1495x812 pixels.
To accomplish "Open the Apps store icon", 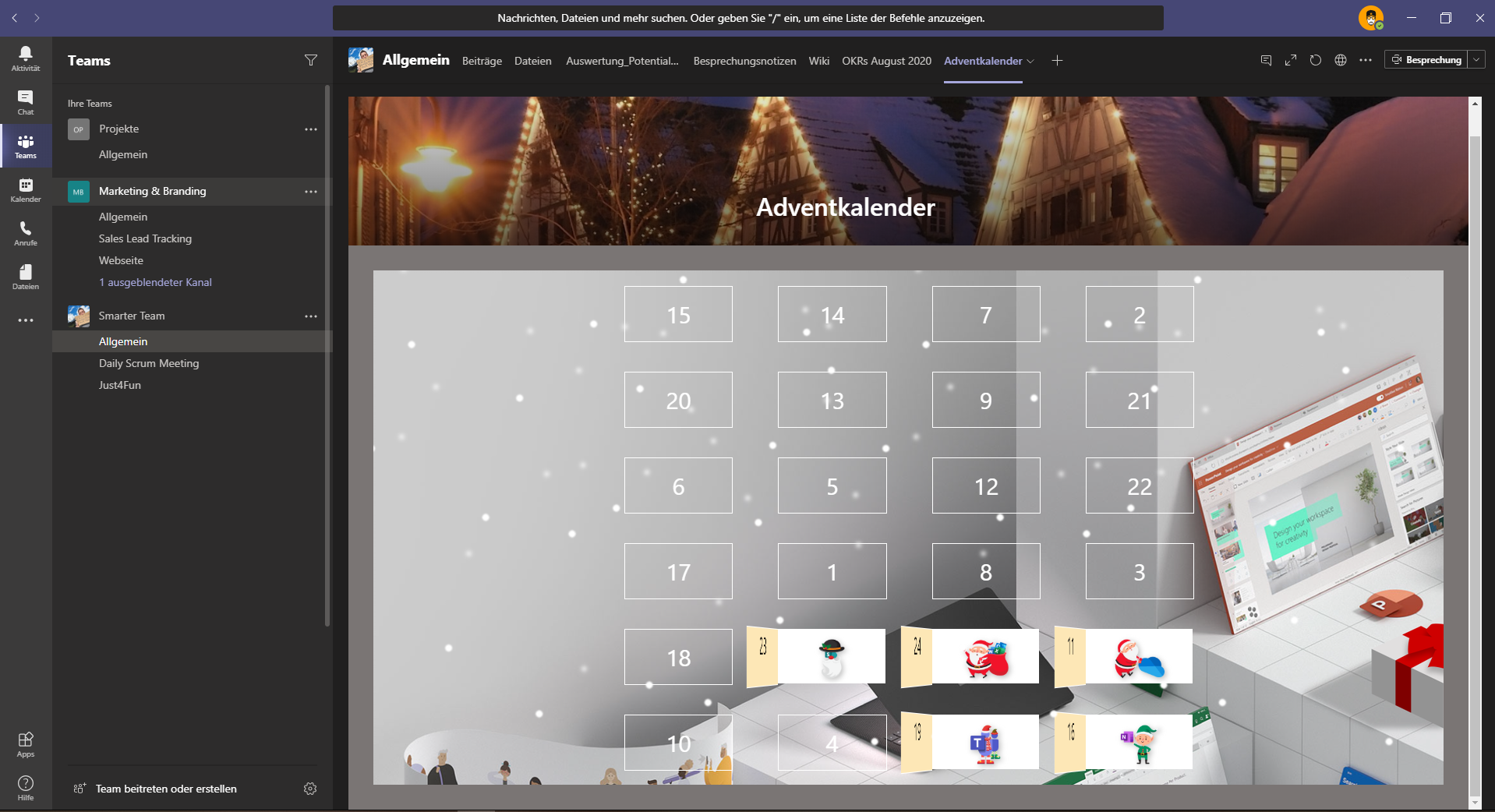I will (26, 744).
